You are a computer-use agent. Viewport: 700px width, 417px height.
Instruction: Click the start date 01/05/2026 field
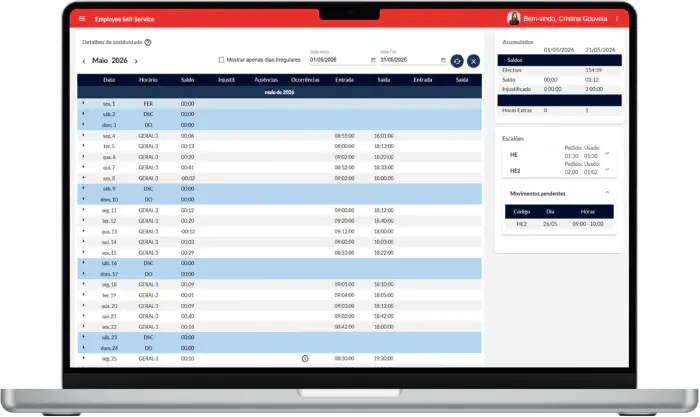click(x=339, y=60)
